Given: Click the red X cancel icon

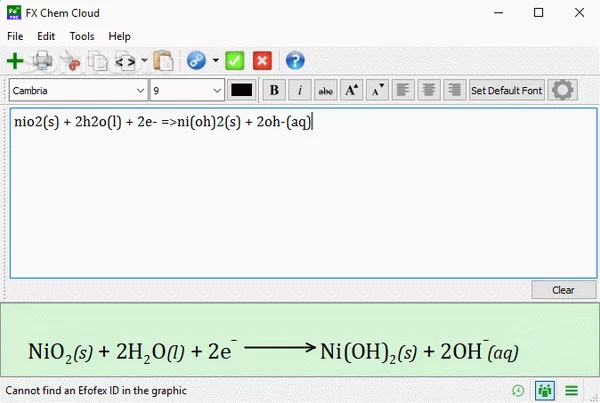Looking at the screenshot, I should coord(262,60).
